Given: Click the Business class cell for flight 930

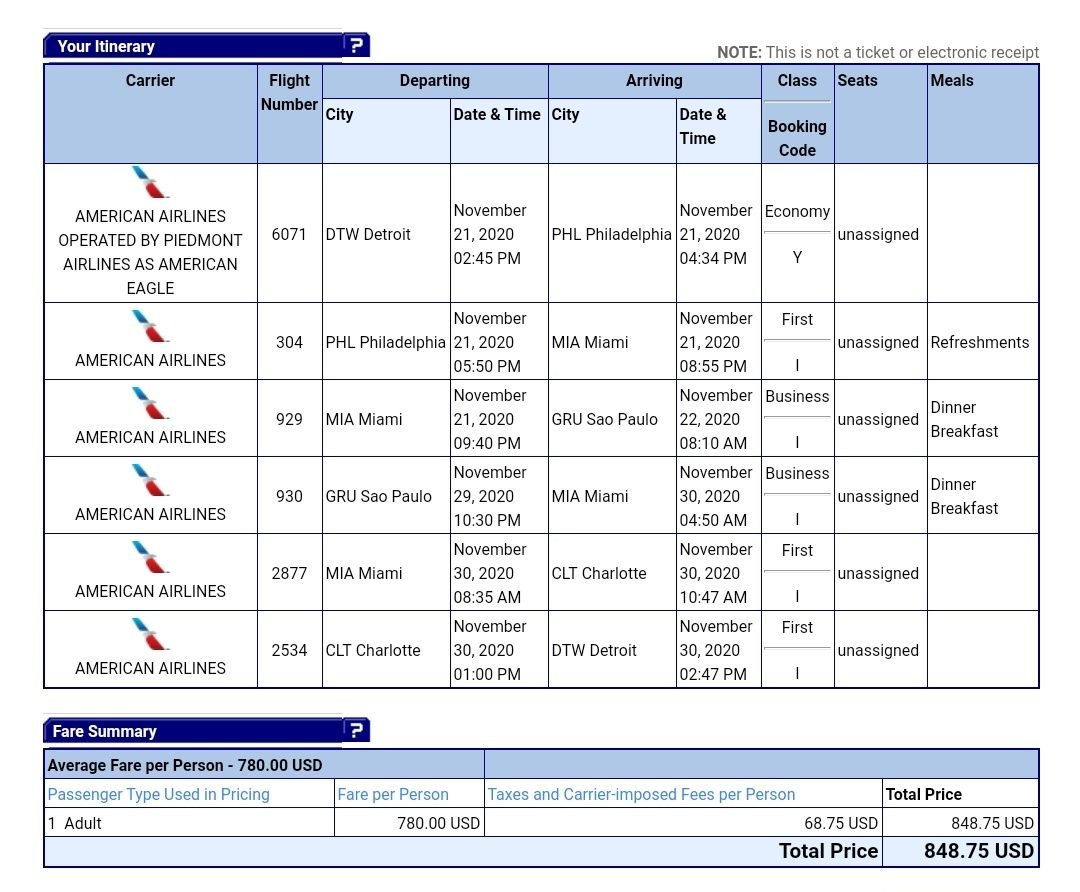Looking at the screenshot, I should click(x=797, y=474).
